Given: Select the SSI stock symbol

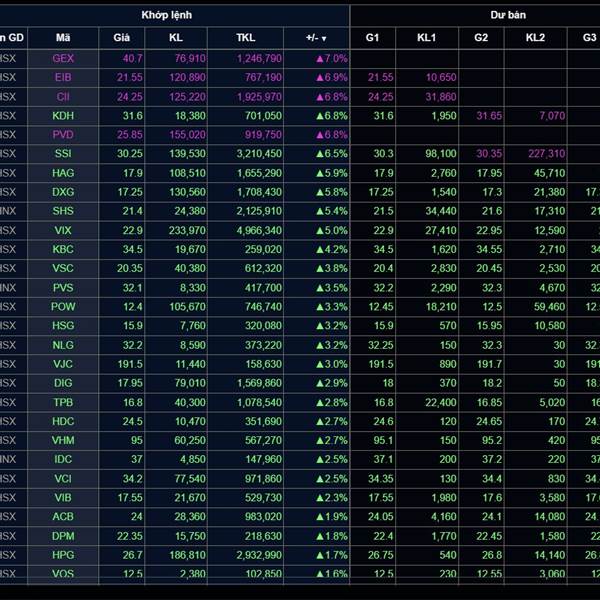Looking at the screenshot, I should (x=63, y=154).
